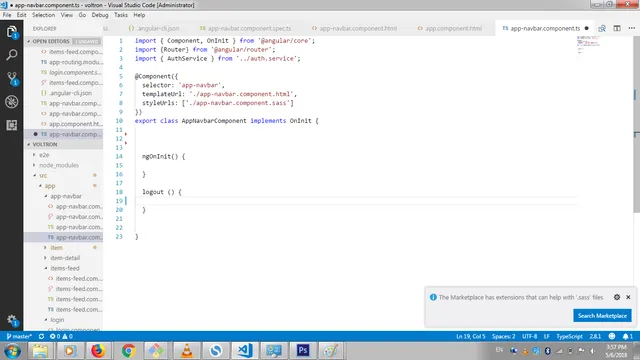Open the notification gear settings icon
The image size is (640, 360).
(x=617, y=297)
